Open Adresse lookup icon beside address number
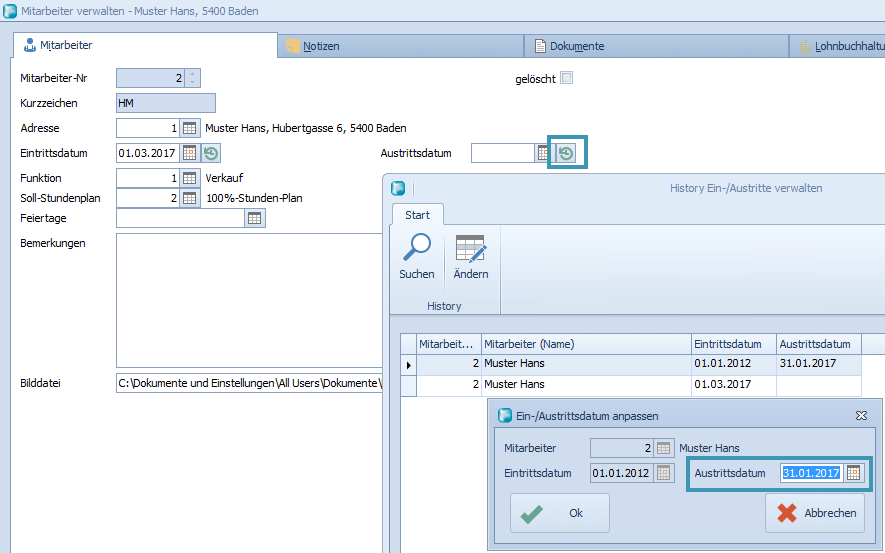 click(x=190, y=128)
